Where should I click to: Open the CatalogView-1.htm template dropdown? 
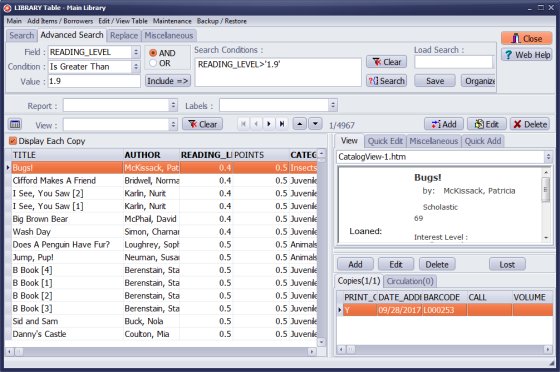548,157
